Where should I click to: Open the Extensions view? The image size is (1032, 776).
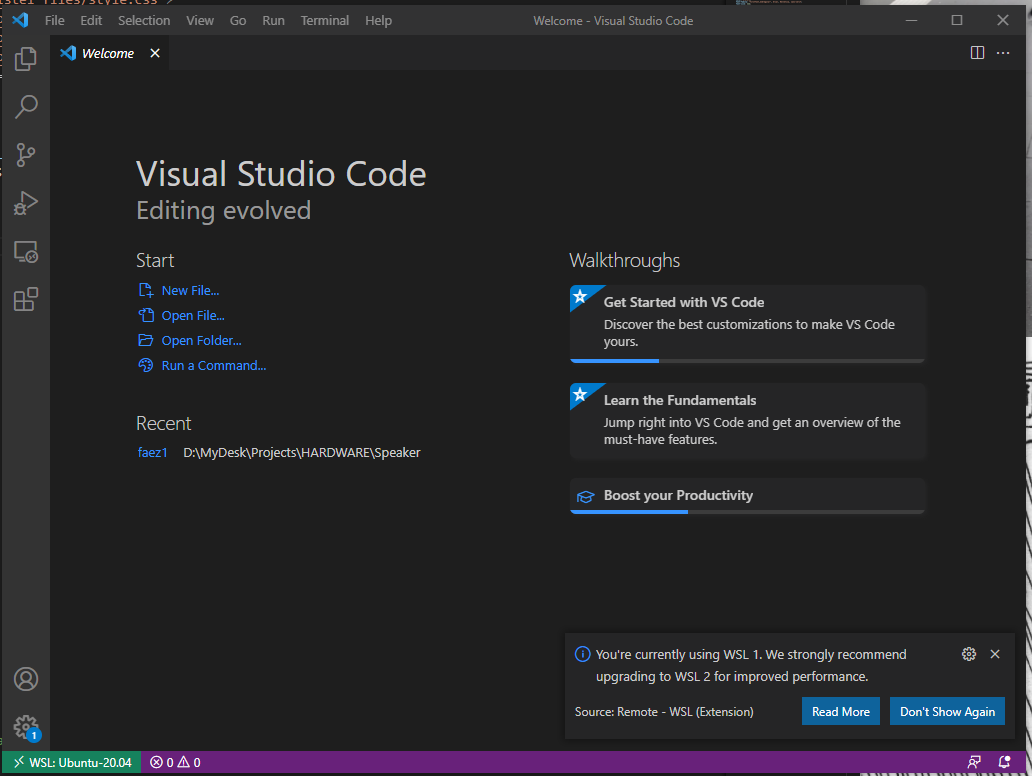click(26, 299)
